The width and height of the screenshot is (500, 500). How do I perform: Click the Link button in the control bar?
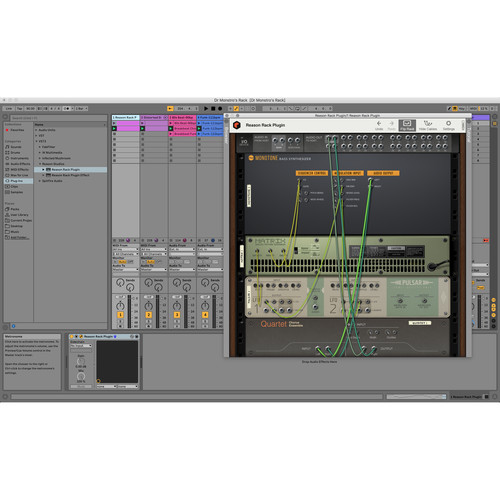point(9,108)
